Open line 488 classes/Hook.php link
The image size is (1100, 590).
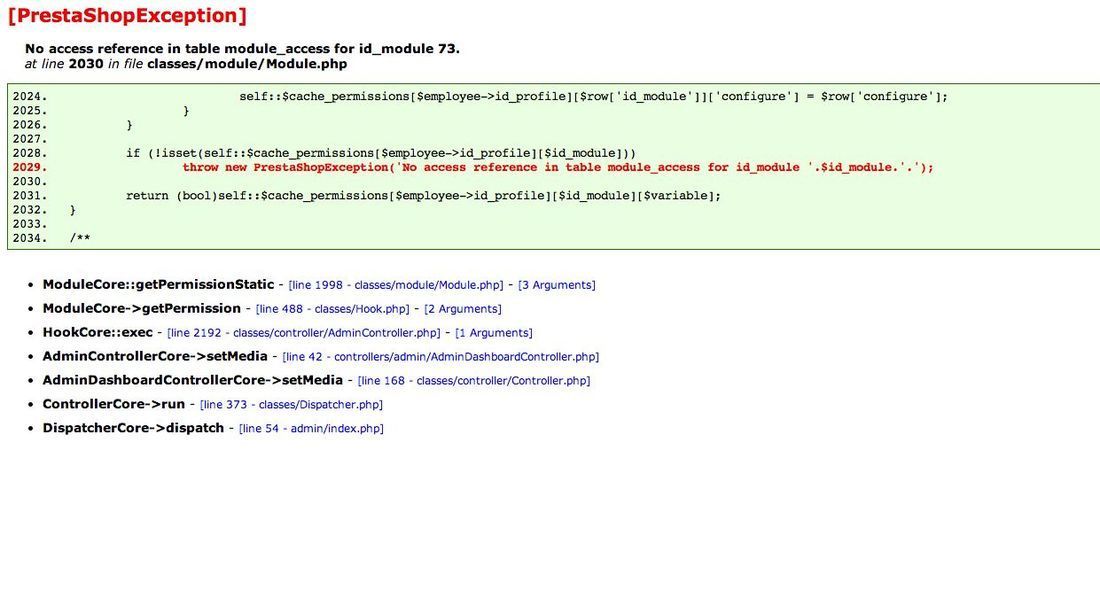333,309
